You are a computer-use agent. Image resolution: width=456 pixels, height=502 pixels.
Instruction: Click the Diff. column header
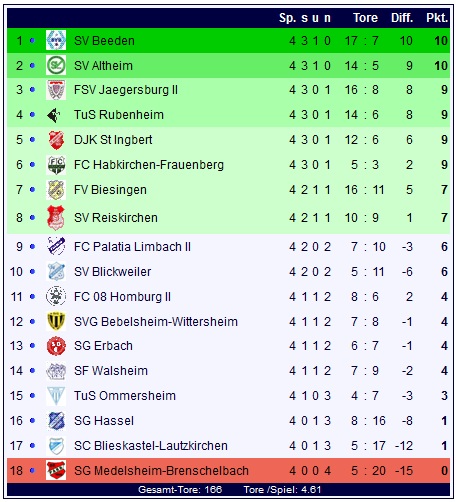(x=402, y=18)
